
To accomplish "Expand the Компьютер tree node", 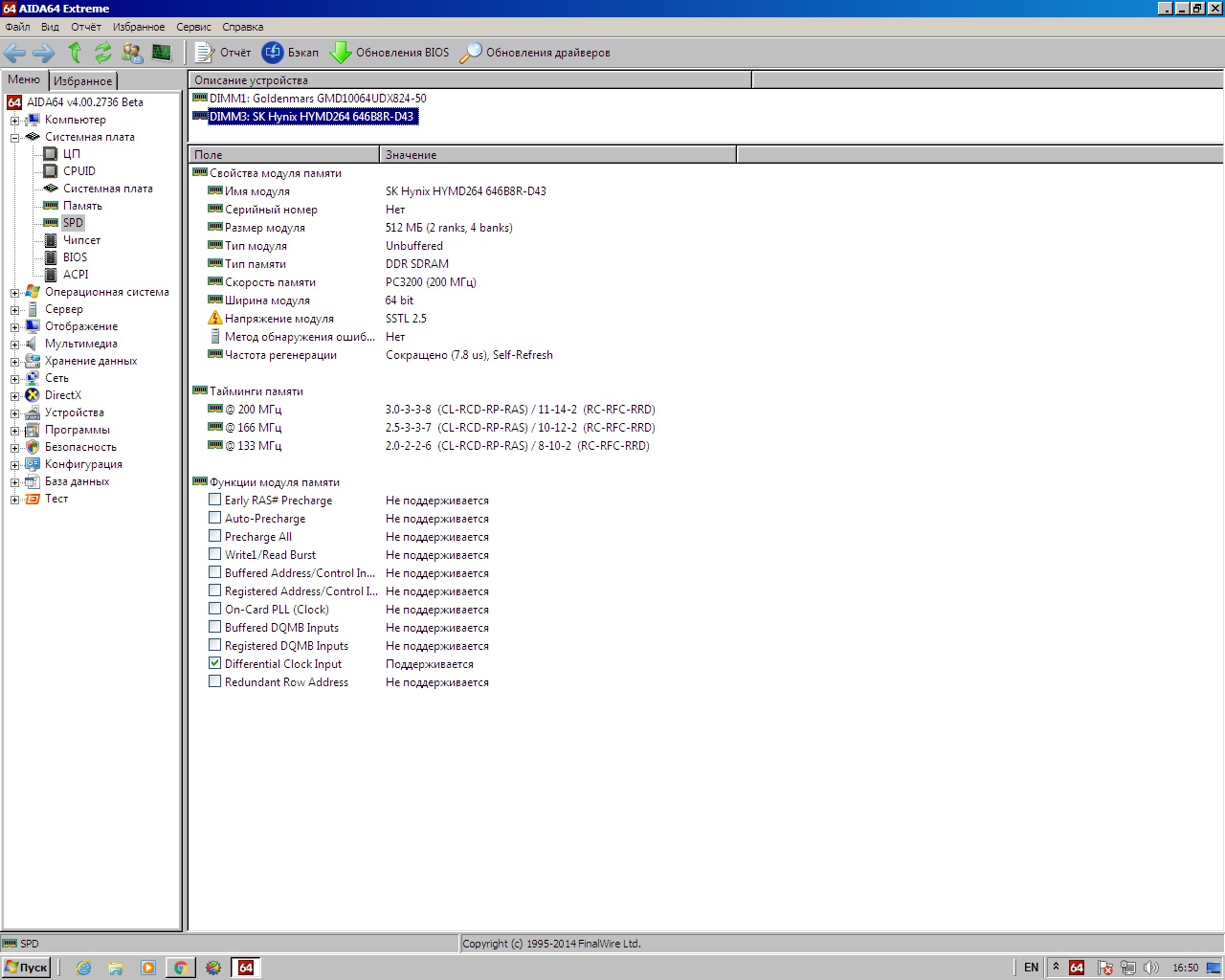I will click(x=14, y=121).
